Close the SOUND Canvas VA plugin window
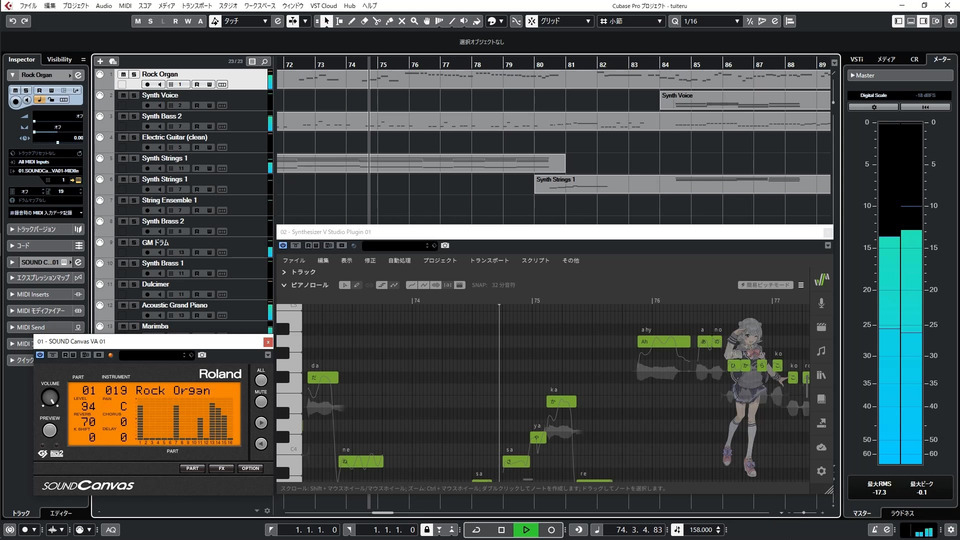960x540 pixels. coord(268,342)
